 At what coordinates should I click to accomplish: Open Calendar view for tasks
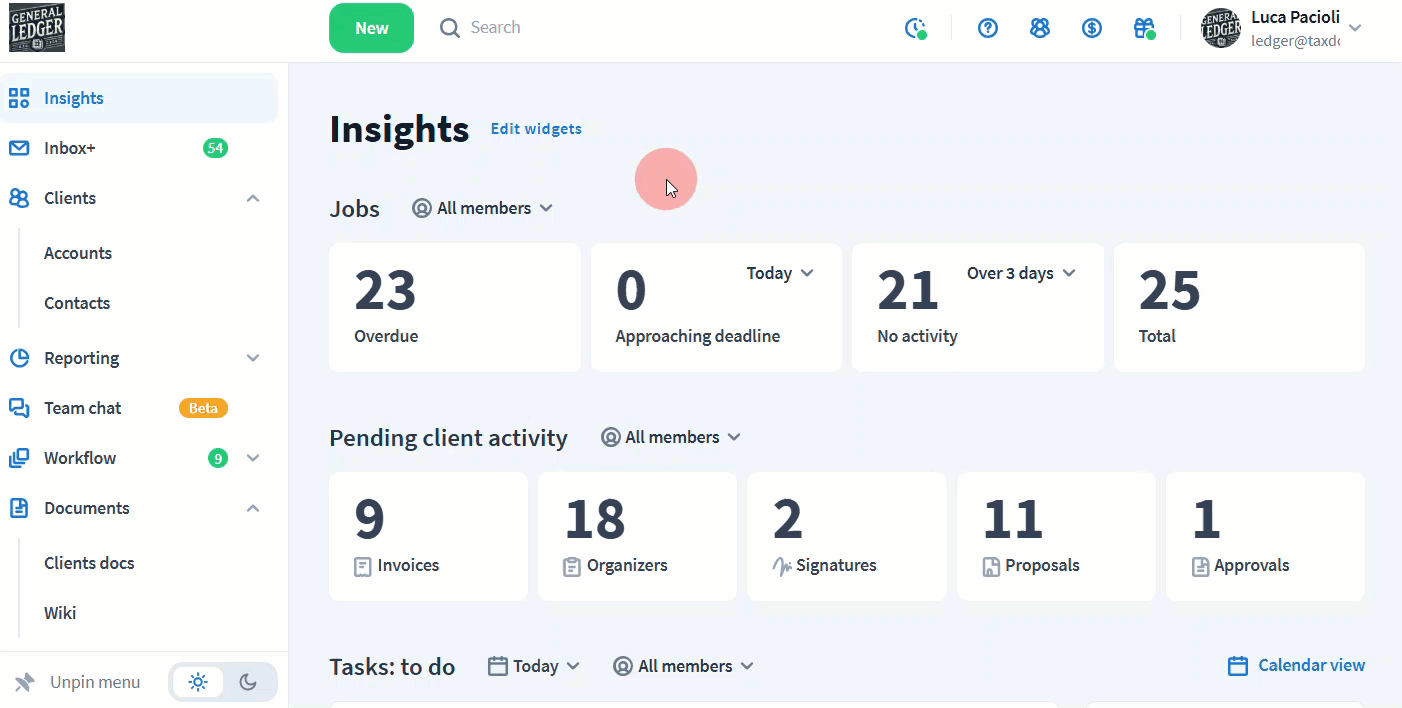click(1296, 665)
